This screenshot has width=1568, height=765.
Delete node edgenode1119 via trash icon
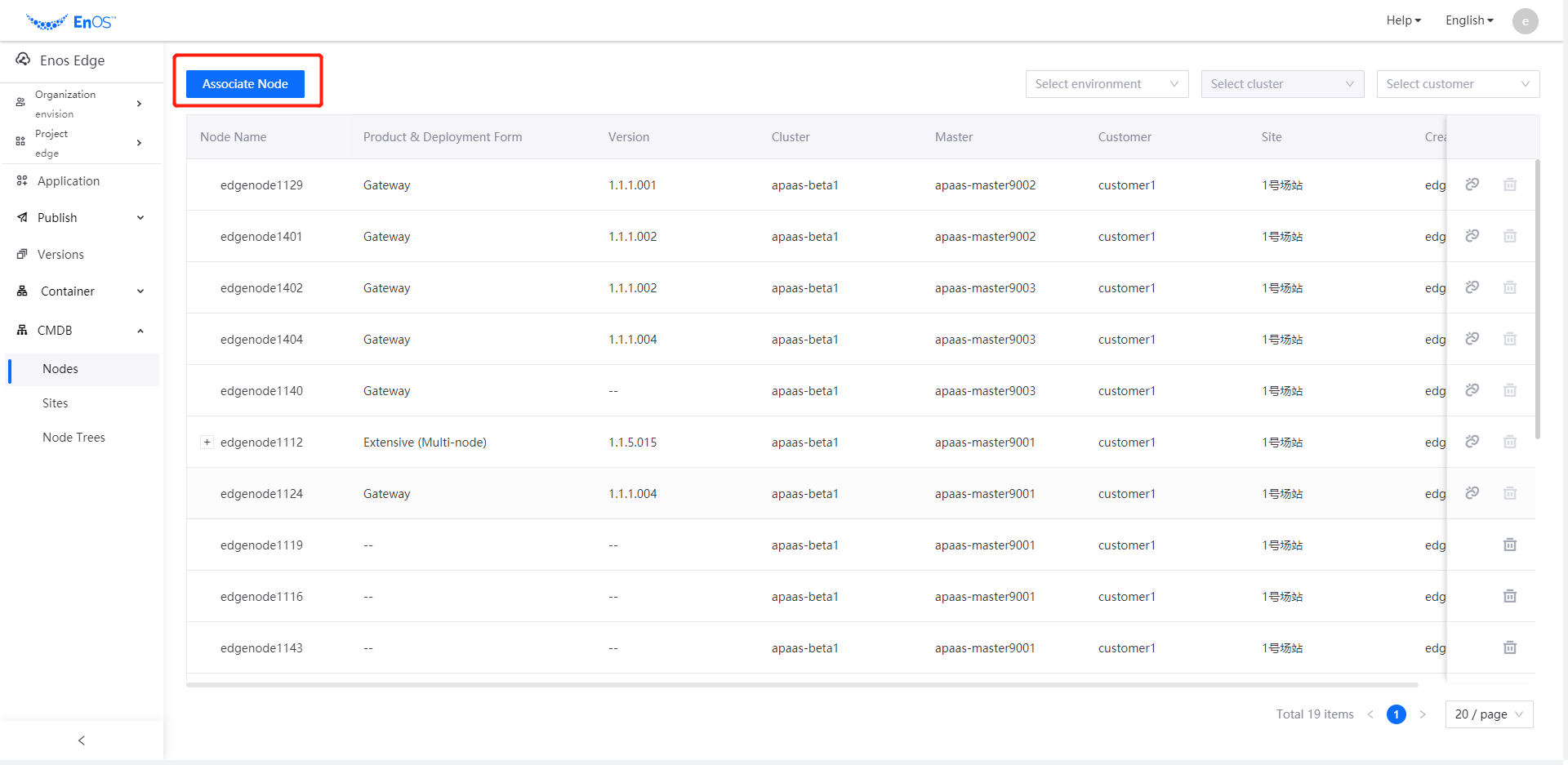pos(1510,545)
